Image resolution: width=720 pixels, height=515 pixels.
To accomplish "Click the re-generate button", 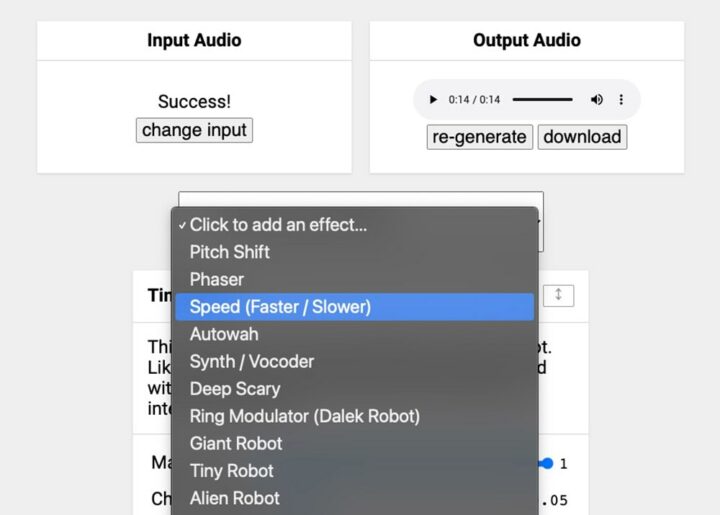I will 480,137.
